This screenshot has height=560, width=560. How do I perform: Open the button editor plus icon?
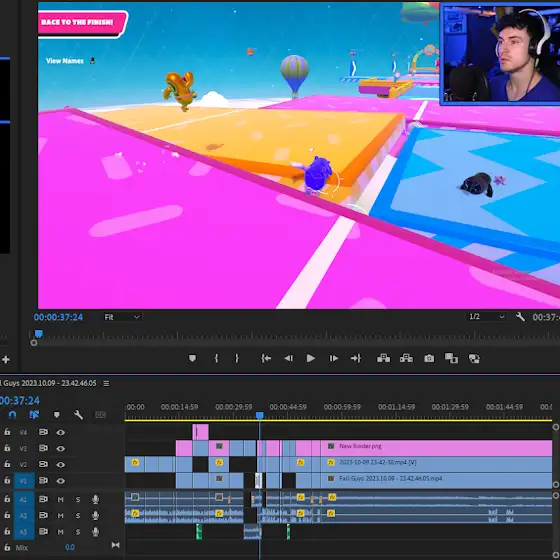pos(6,359)
